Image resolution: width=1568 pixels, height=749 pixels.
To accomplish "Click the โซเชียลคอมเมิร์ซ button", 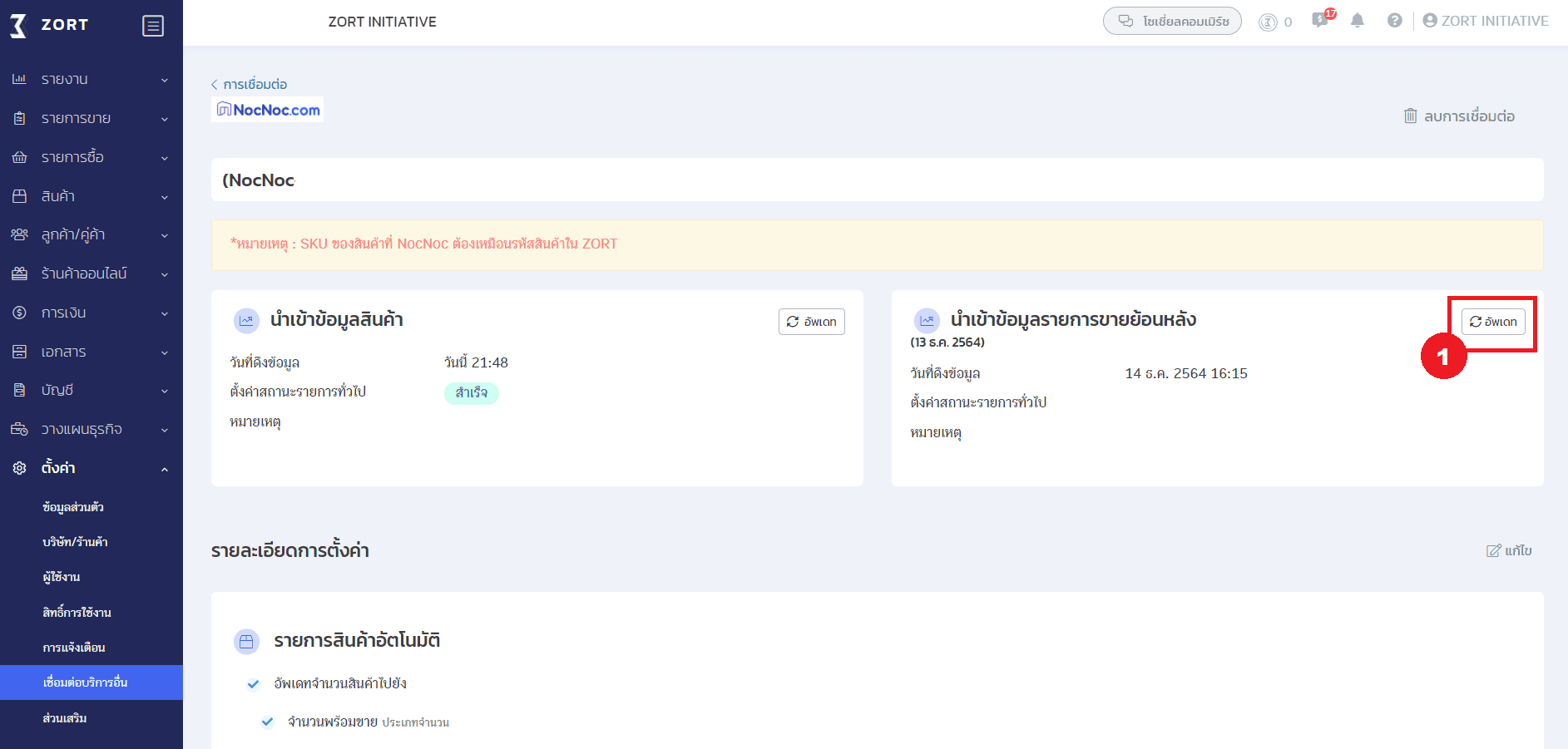I will (1172, 21).
